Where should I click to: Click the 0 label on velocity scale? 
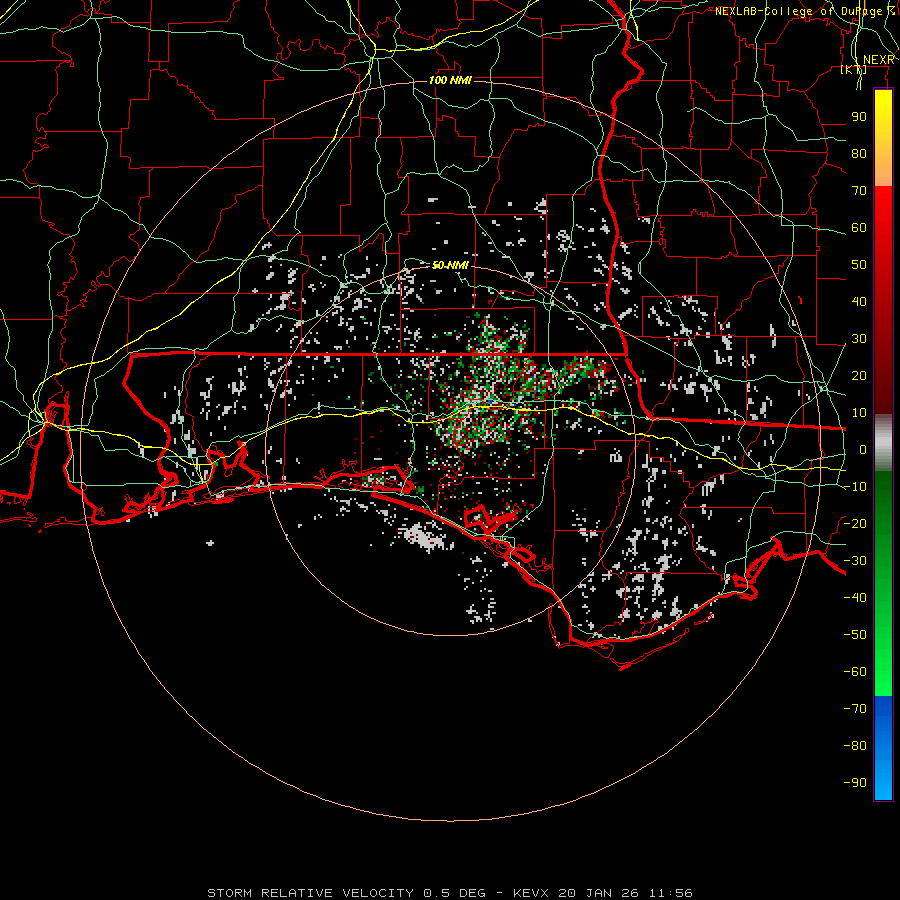863,449
